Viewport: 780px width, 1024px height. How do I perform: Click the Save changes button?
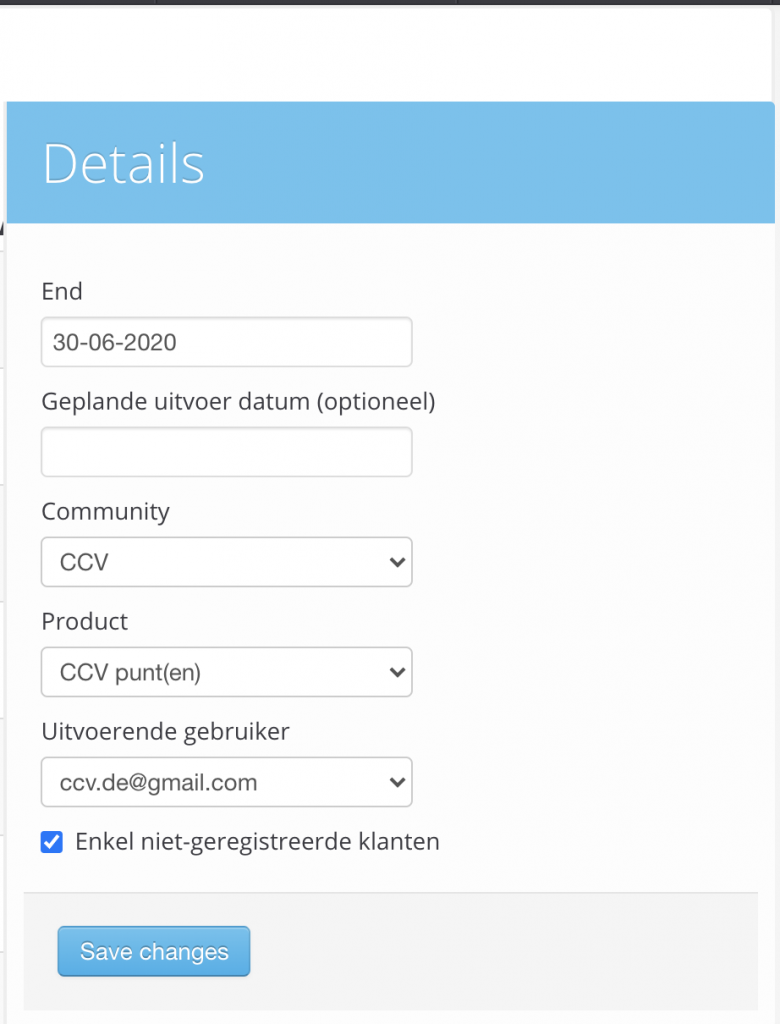tap(154, 952)
